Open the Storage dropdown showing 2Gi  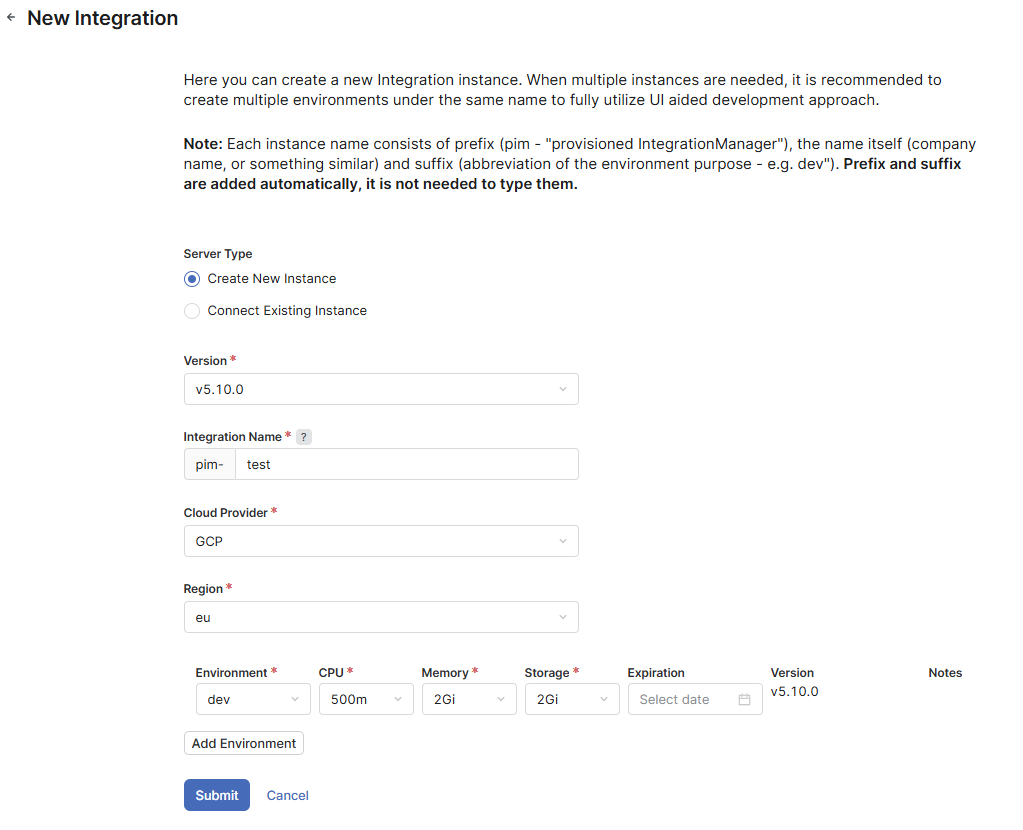(x=571, y=700)
